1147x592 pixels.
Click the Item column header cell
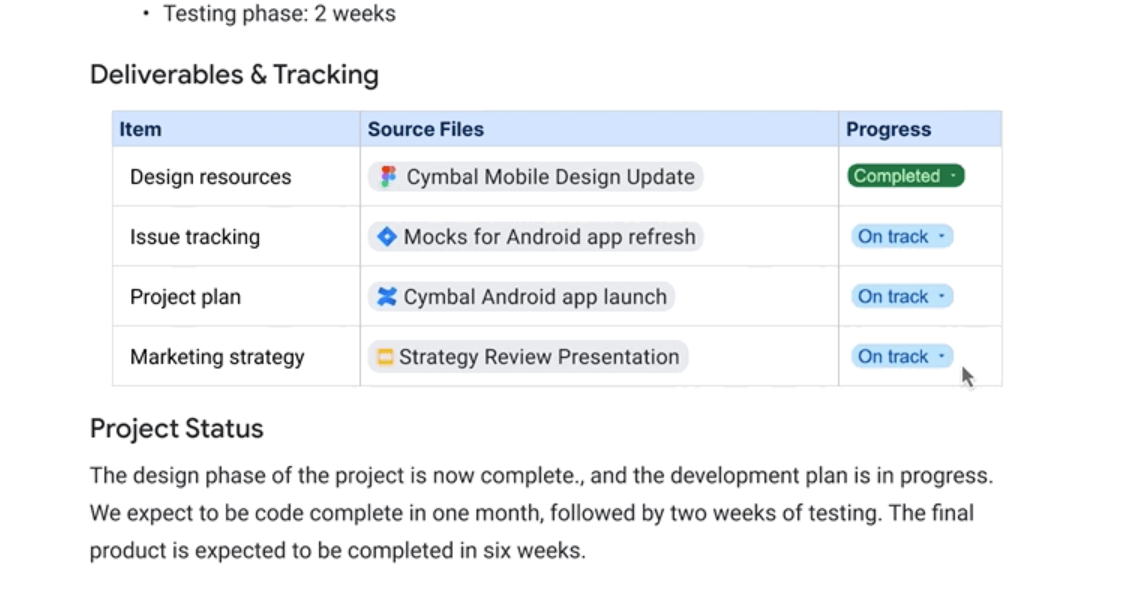(236, 129)
